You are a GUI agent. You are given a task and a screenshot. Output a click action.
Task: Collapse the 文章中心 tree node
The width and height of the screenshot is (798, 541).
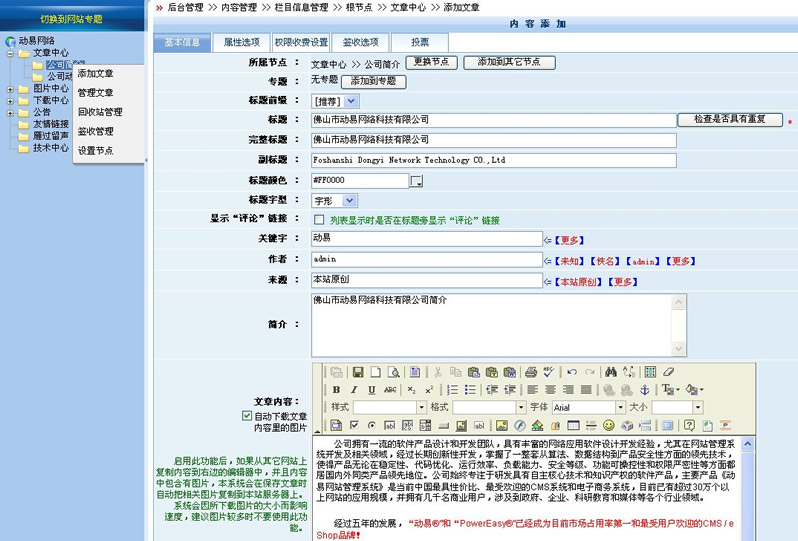pos(10,53)
